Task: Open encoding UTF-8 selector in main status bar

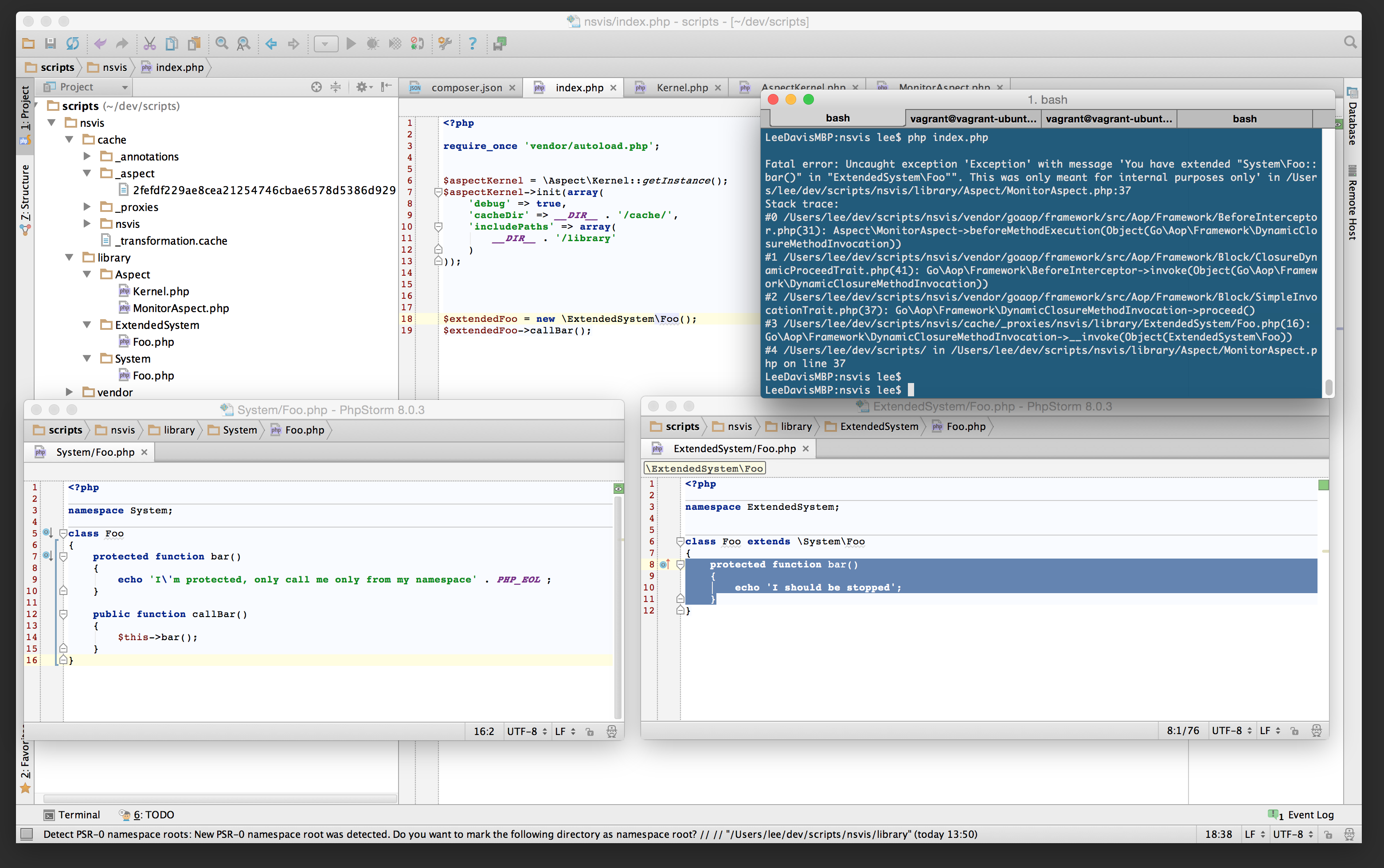Action: point(1293,834)
